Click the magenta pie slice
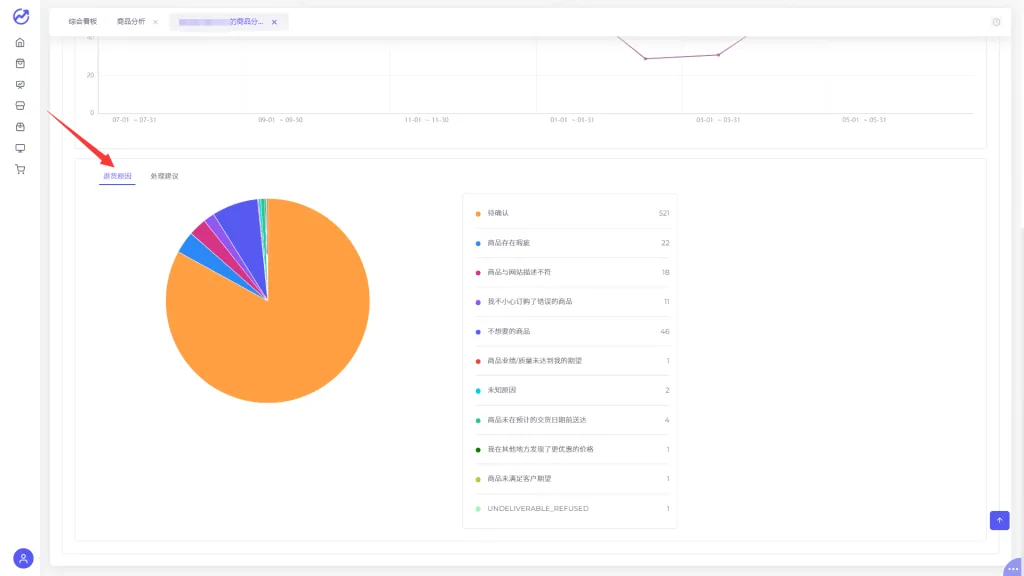The height and width of the screenshot is (576, 1024). coord(210,238)
